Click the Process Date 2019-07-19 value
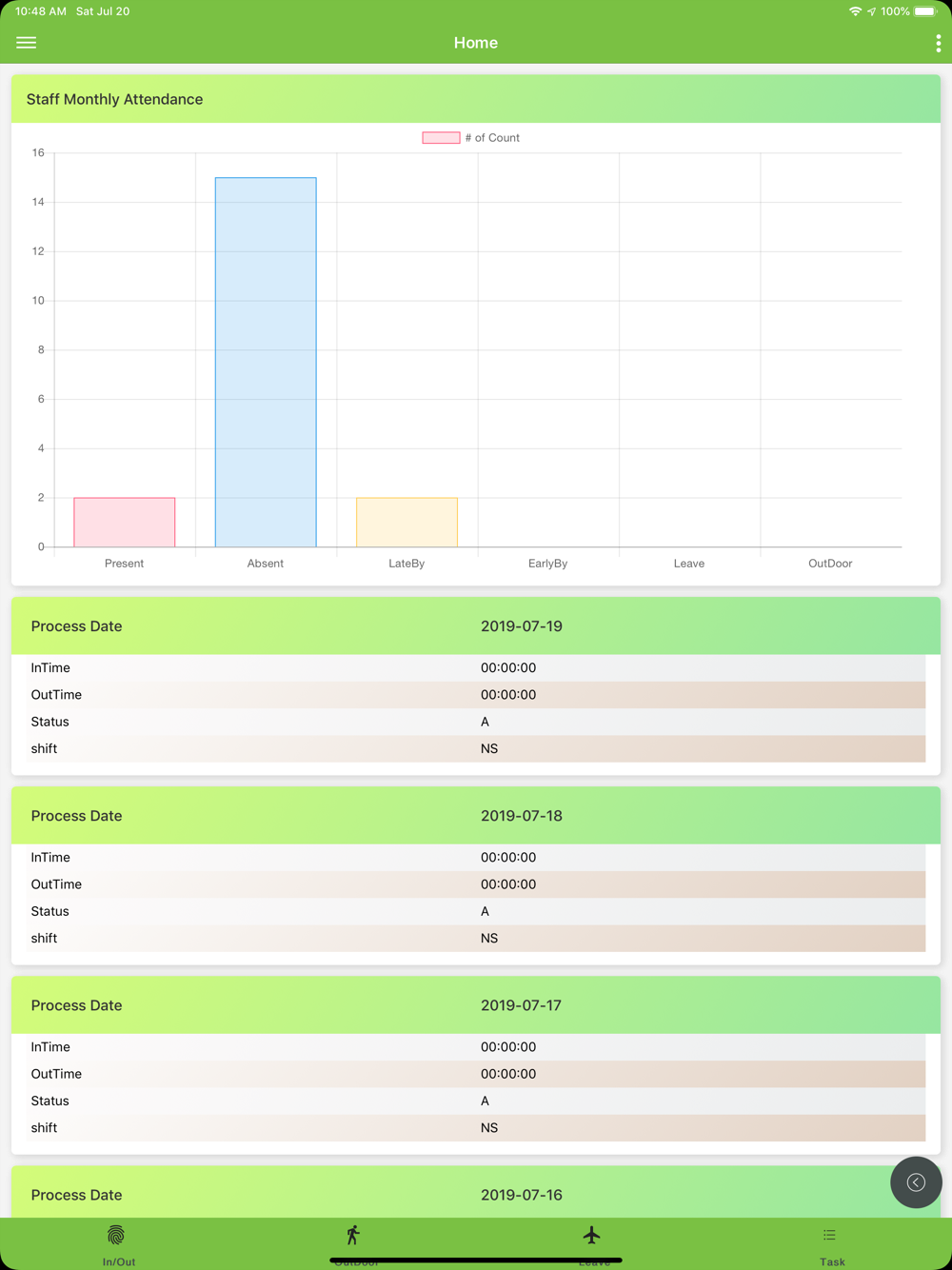This screenshot has height=1270, width=952. pos(522,626)
